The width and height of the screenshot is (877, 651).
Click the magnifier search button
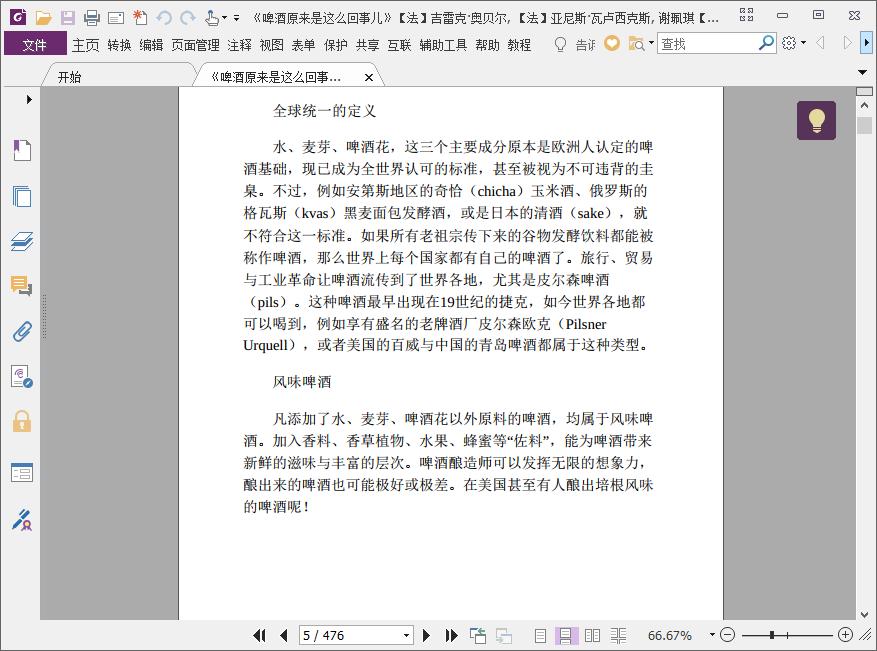(x=766, y=43)
